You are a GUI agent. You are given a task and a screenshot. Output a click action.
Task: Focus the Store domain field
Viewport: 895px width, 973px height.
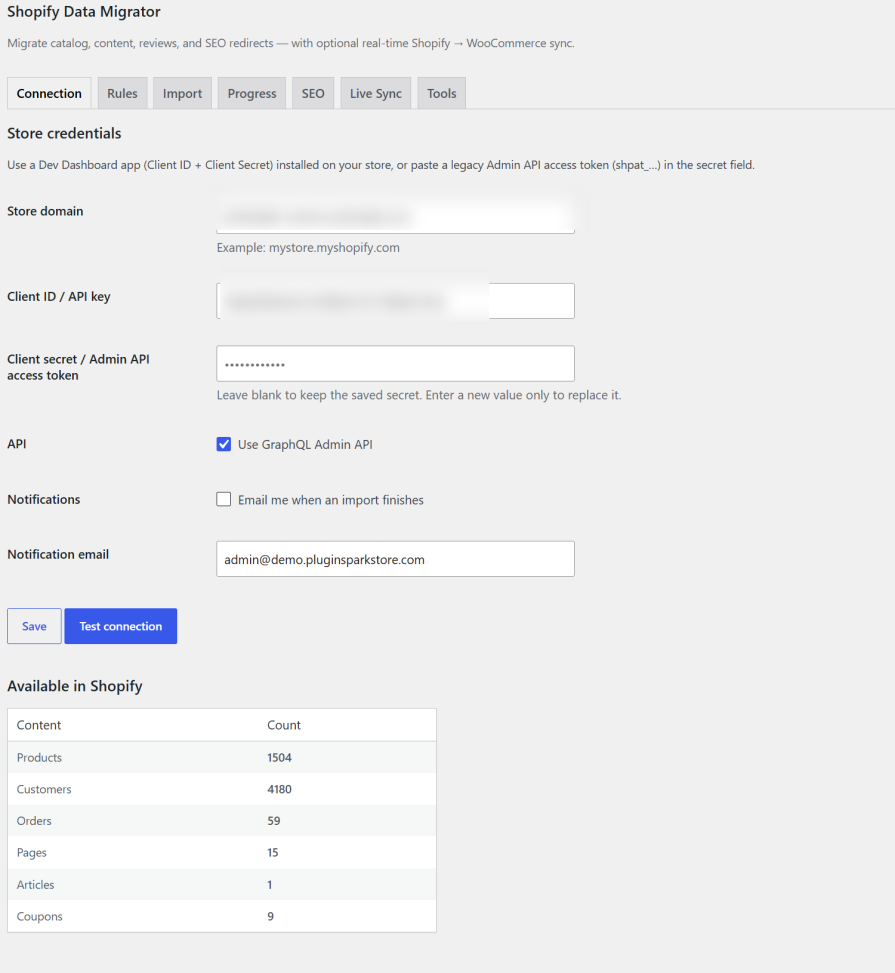pyautogui.click(x=395, y=216)
